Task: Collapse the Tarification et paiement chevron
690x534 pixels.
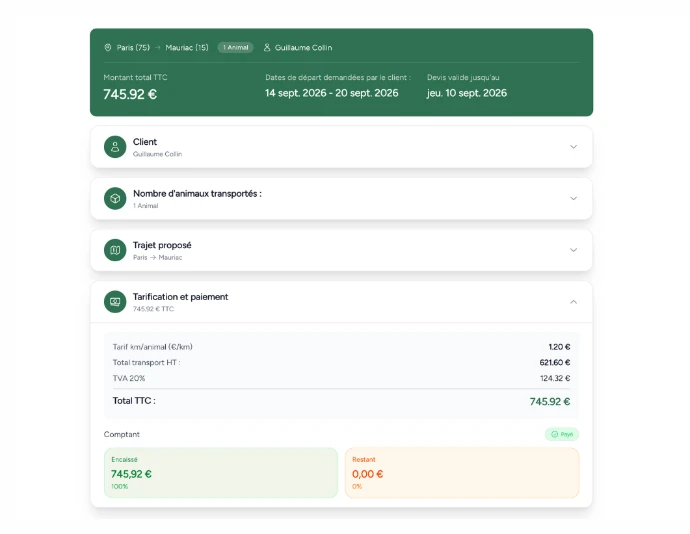Action: 573,302
